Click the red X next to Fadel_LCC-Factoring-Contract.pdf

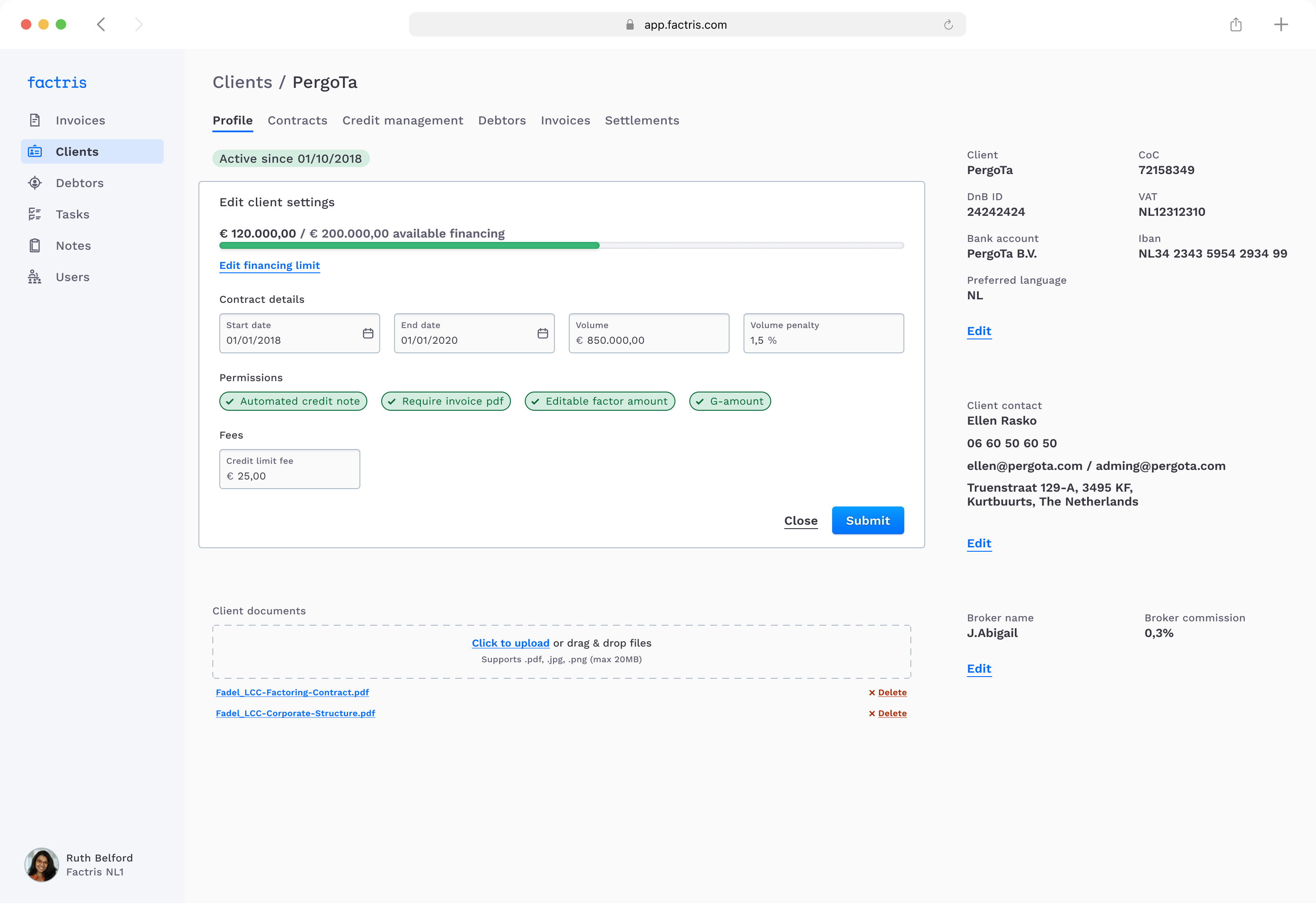pyautogui.click(x=872, y=692)
